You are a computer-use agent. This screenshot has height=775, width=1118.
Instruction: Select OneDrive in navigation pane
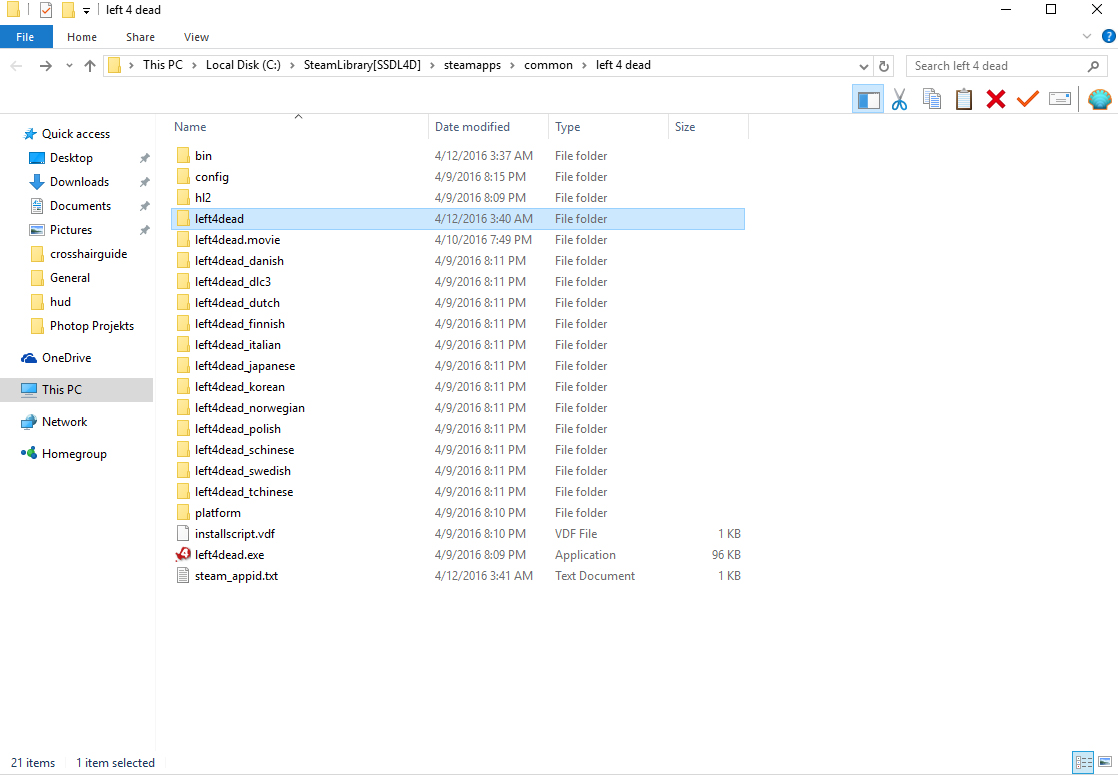coord(66,358)
